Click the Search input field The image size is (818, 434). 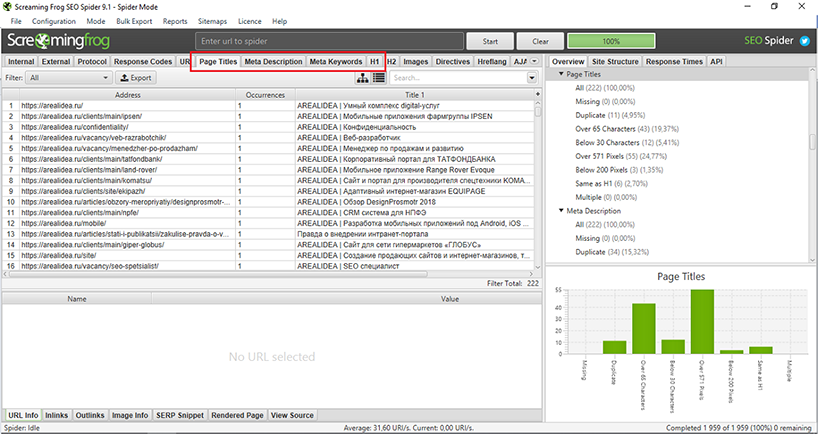coord(458,78)
